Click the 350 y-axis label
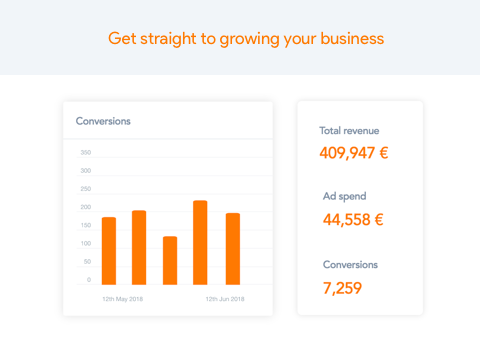Image resolution: width=480 pixels, height=360 pixels. click(x=86, y=152)
